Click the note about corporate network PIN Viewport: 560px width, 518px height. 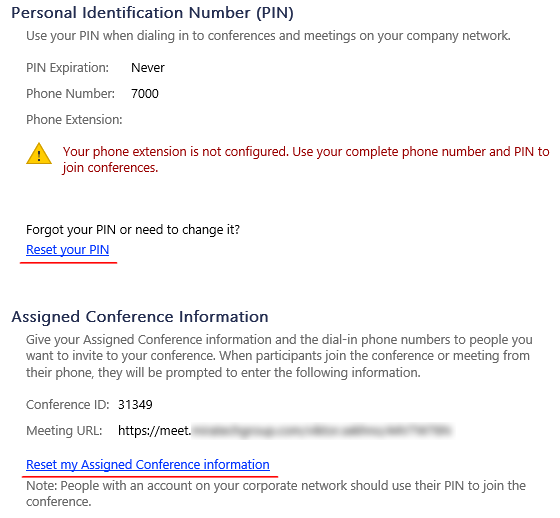pos(276,494)
